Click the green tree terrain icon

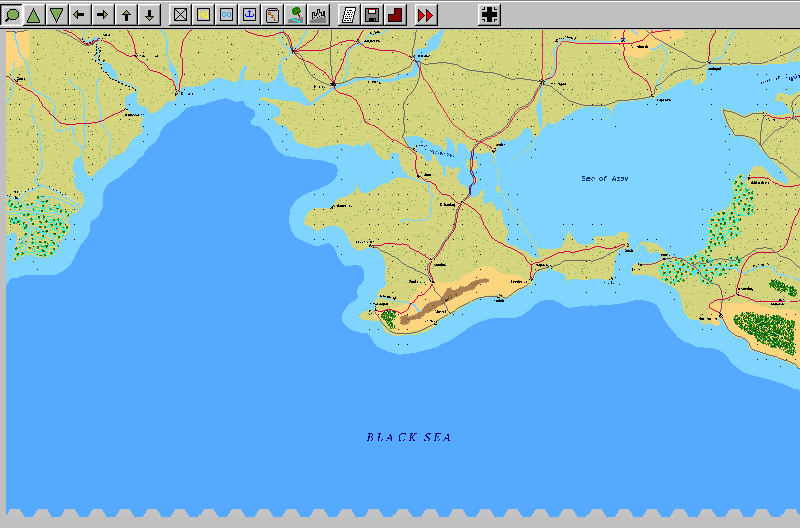[296, 15]
